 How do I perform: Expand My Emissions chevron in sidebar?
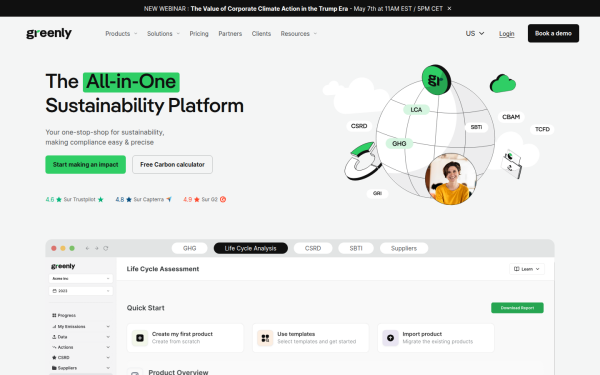pyautogui.click(x=108, y=326)
